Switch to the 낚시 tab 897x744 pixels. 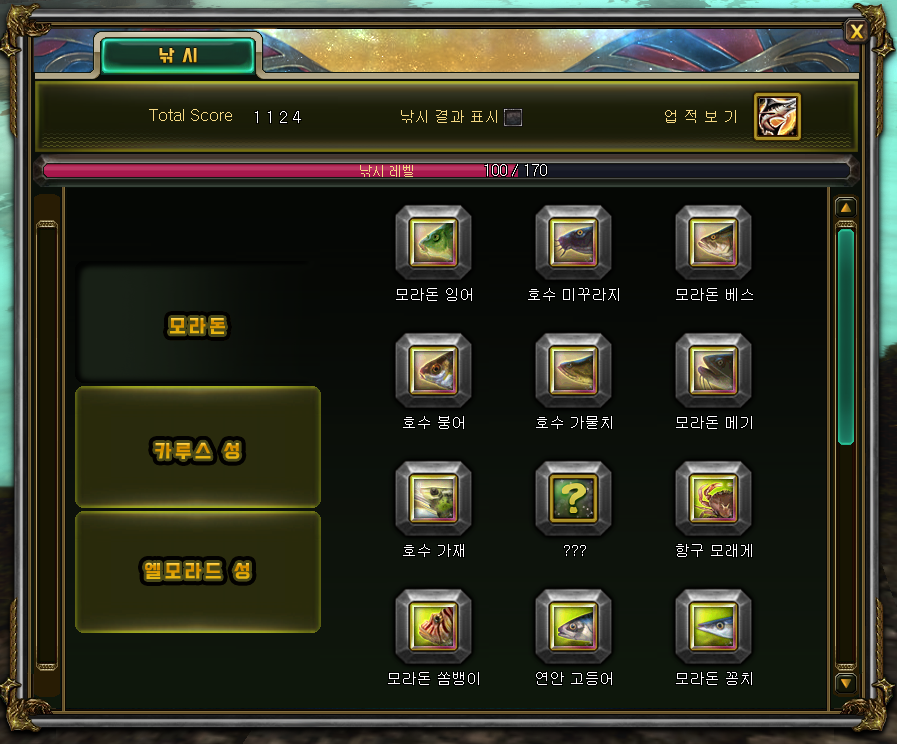point(178,55)
